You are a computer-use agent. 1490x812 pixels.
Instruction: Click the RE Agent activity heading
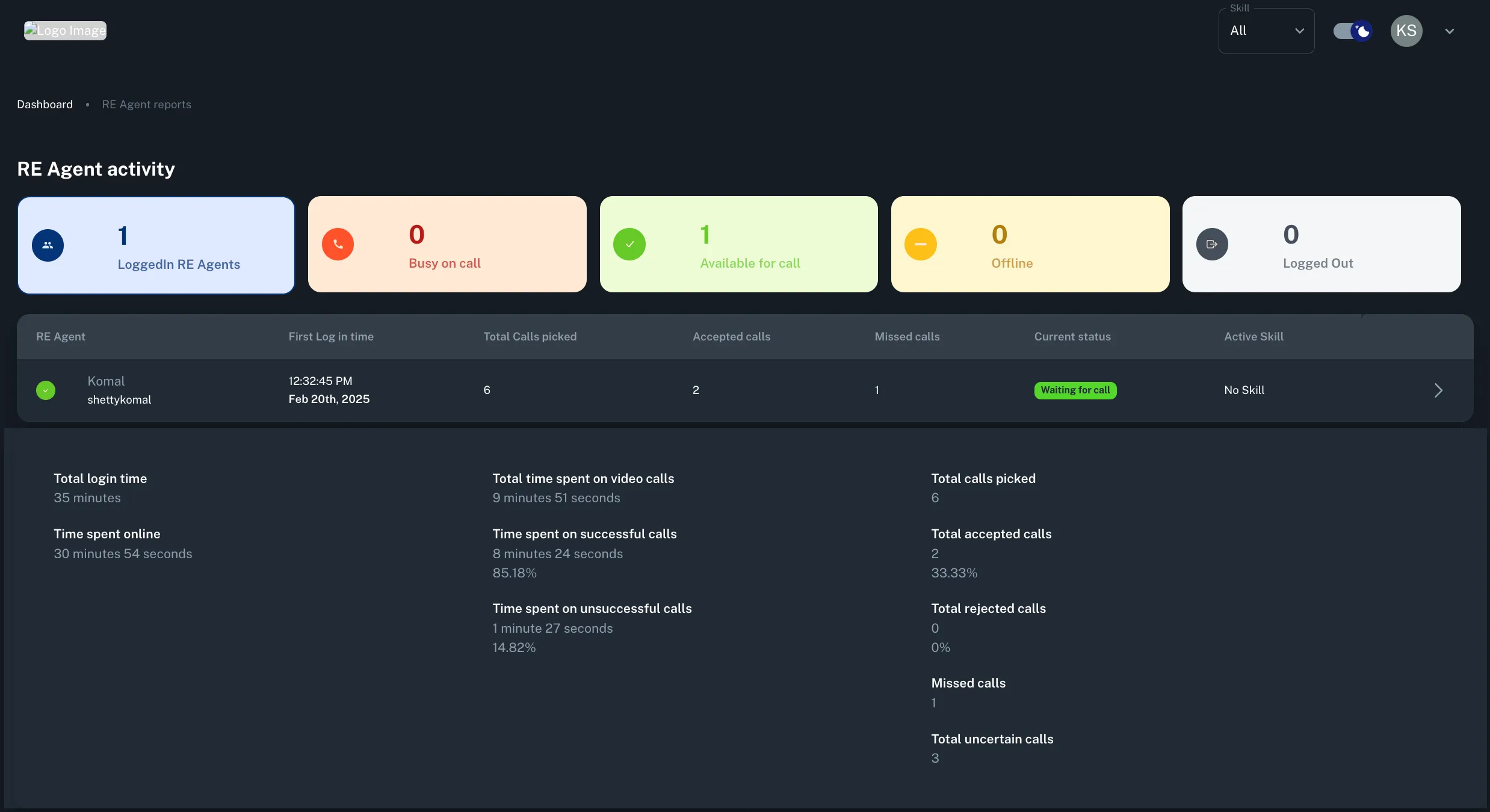(96, 169)
